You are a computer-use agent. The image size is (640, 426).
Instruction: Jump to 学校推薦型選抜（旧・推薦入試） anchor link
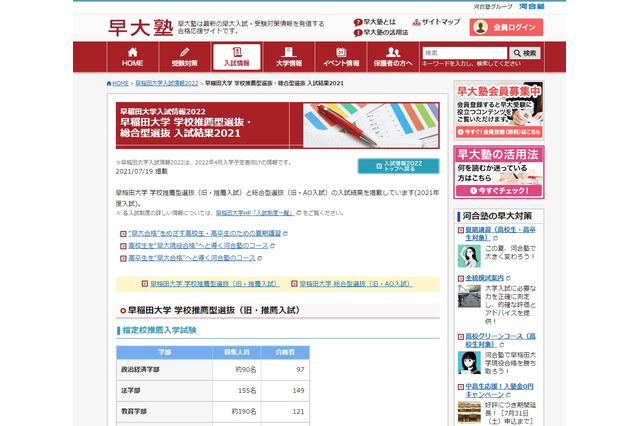(215, 284)
